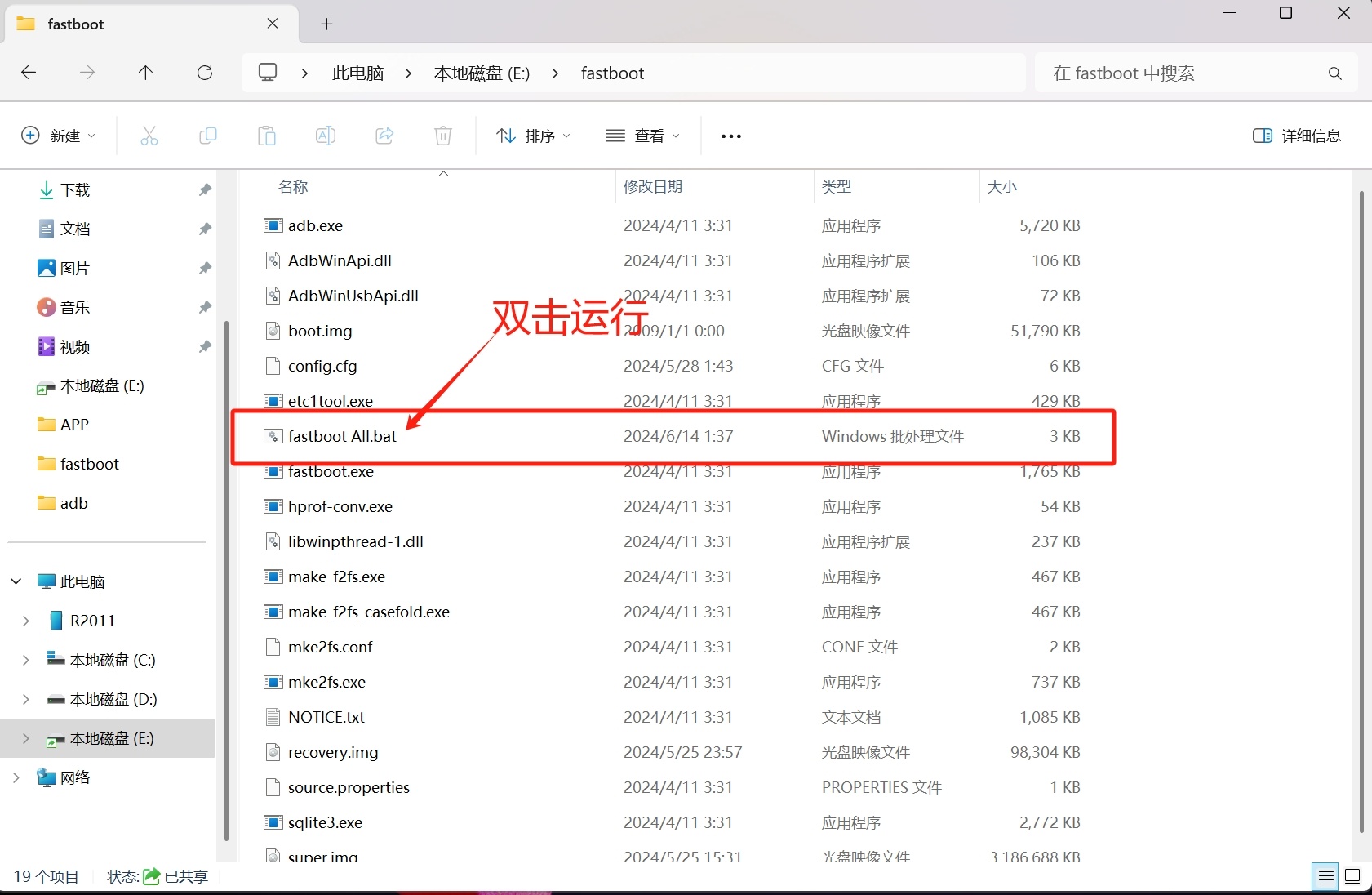Click the back navigation button
Image resolution: width=1372 pixels, height=895 pixels.
point(29,73)
